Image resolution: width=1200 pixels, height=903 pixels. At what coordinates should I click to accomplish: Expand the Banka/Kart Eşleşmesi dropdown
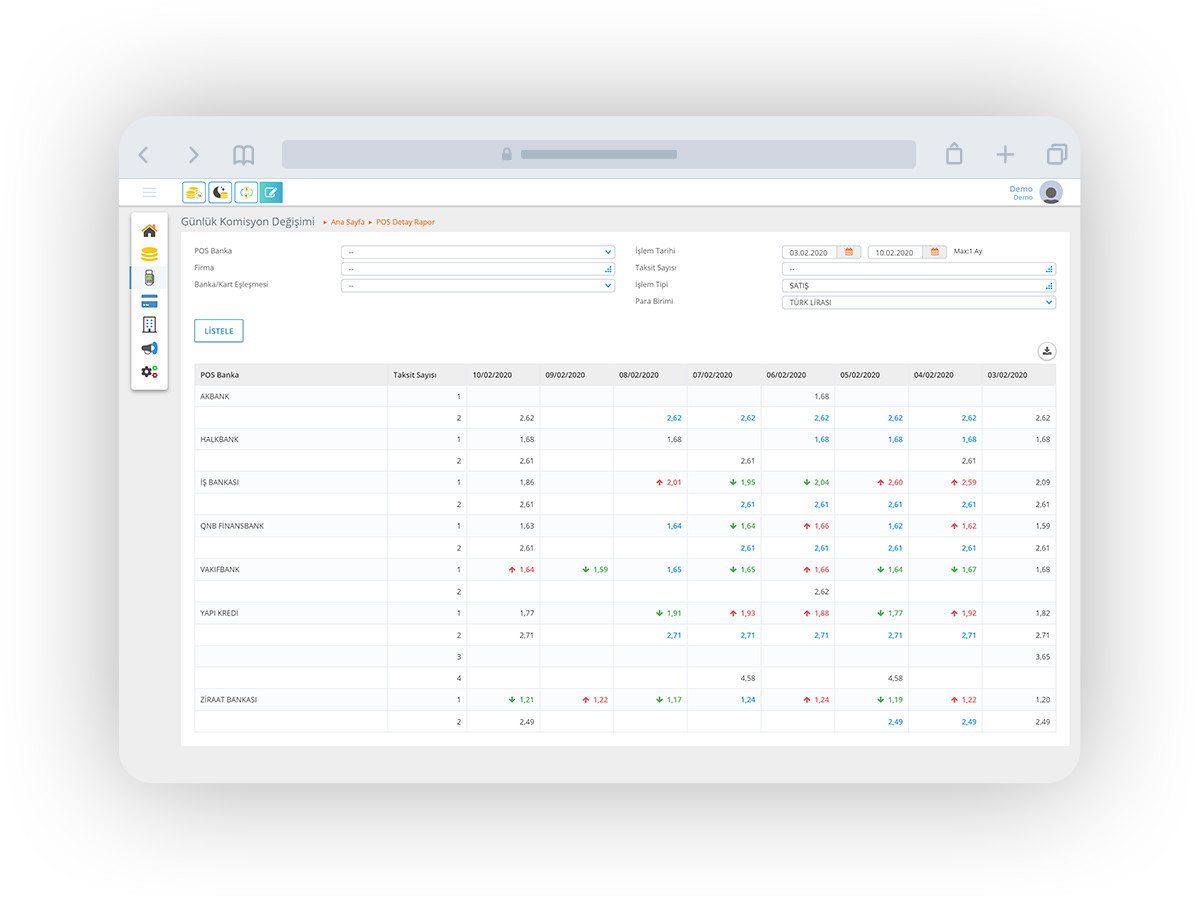tap(478, 285)
